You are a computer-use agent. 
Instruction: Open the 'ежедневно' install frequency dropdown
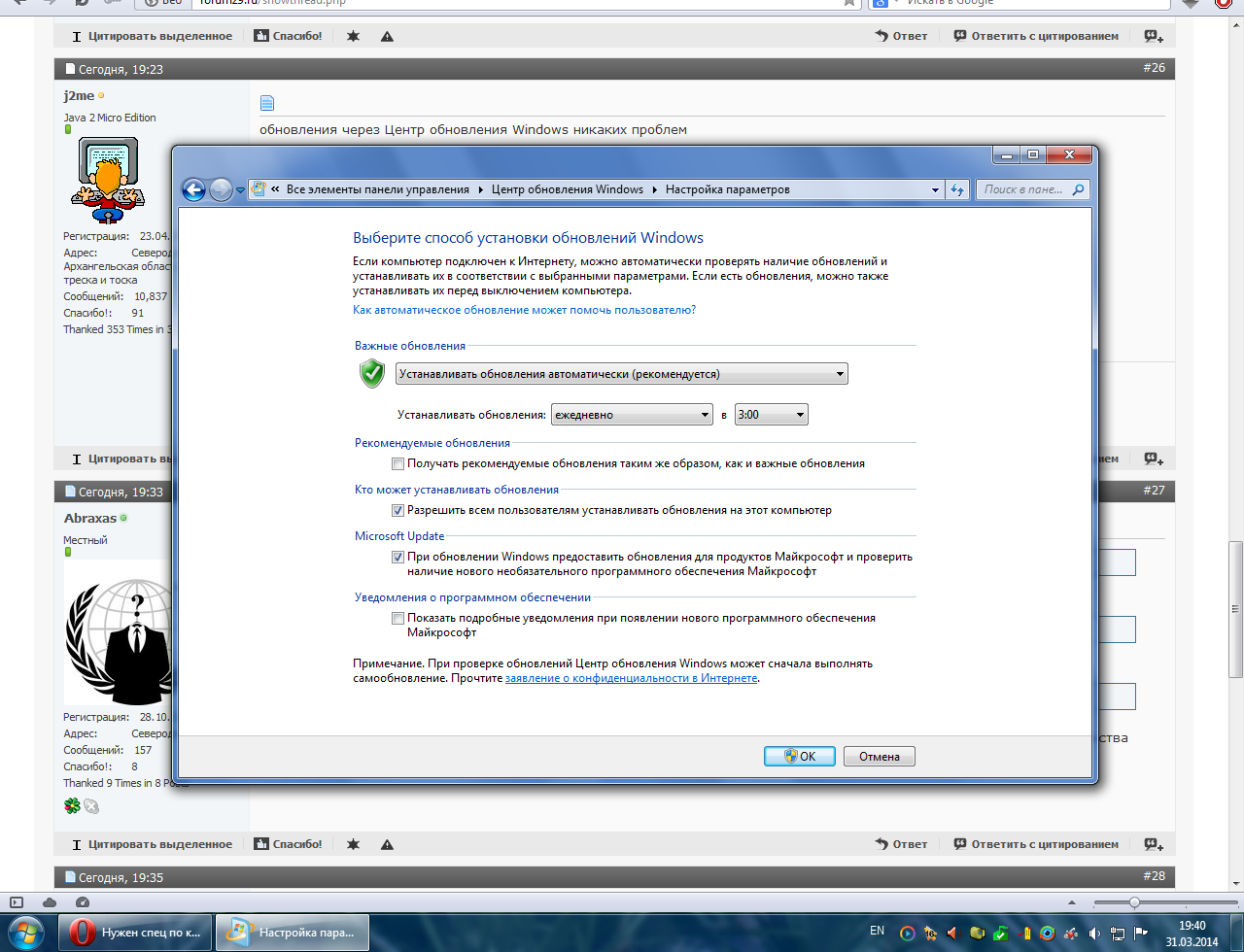pyautogui.click(x=632, y=415)
